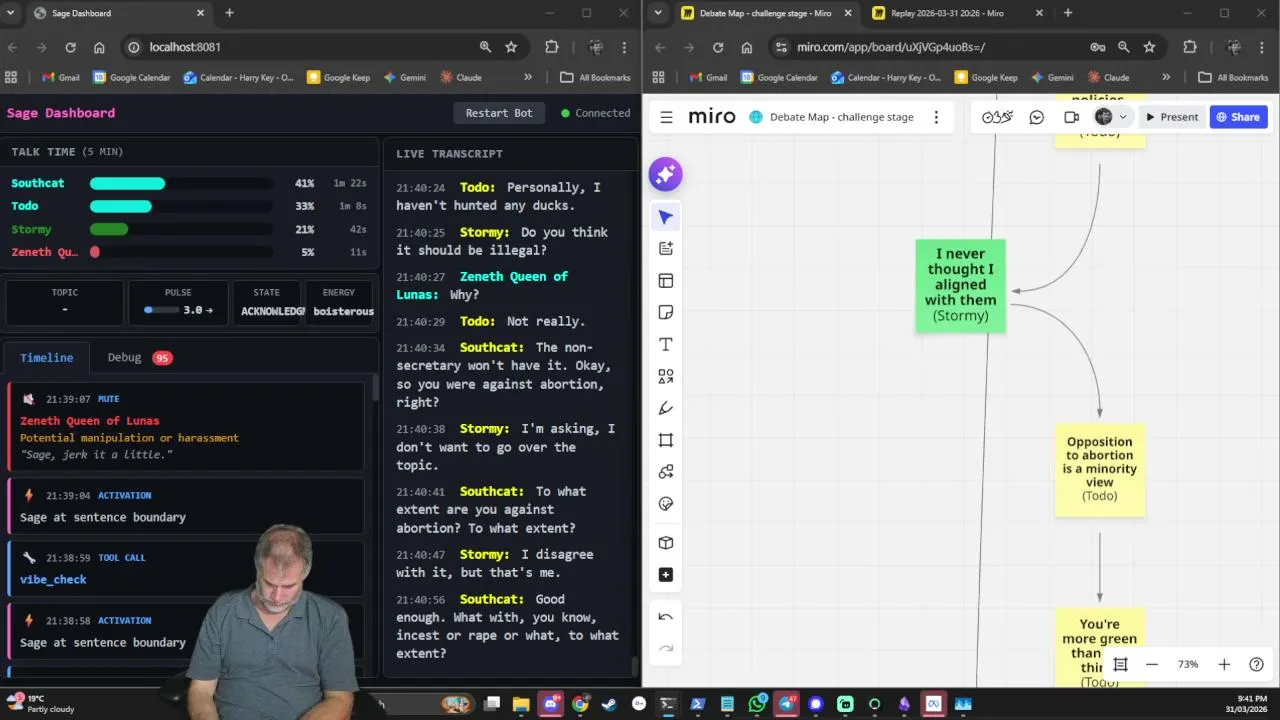This screenshot has height=720, width=1280.
Task: Open WhatsApp from the taskbar
Action: point(757,704)
